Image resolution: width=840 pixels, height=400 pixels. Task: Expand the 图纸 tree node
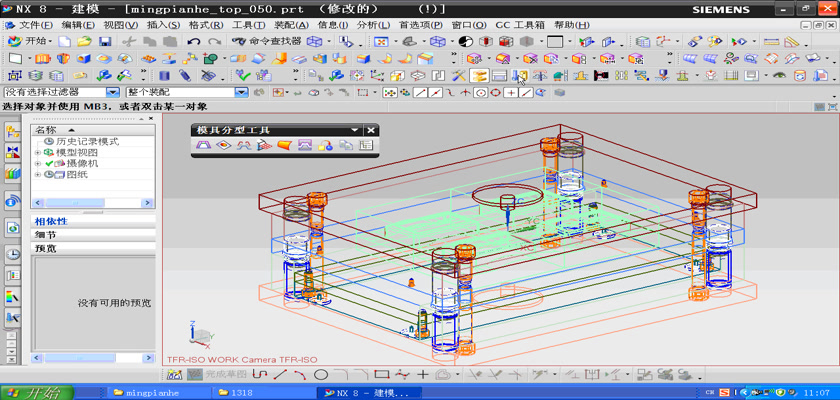[38, 175]
